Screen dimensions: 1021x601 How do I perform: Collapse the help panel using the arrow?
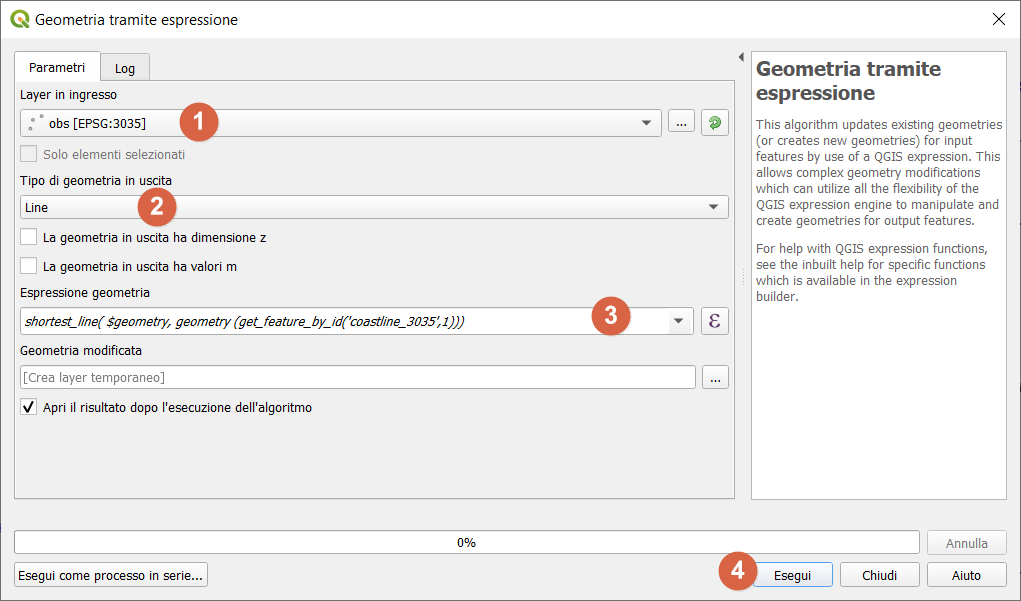(741, 57)
